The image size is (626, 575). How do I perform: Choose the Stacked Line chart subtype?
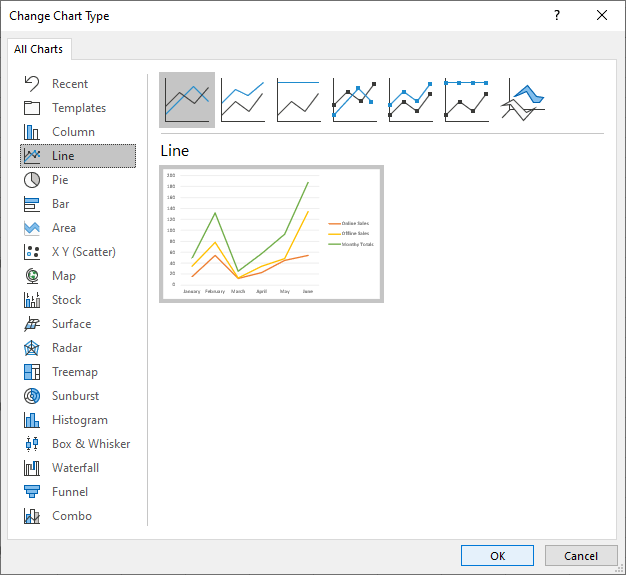coord(243,100)
